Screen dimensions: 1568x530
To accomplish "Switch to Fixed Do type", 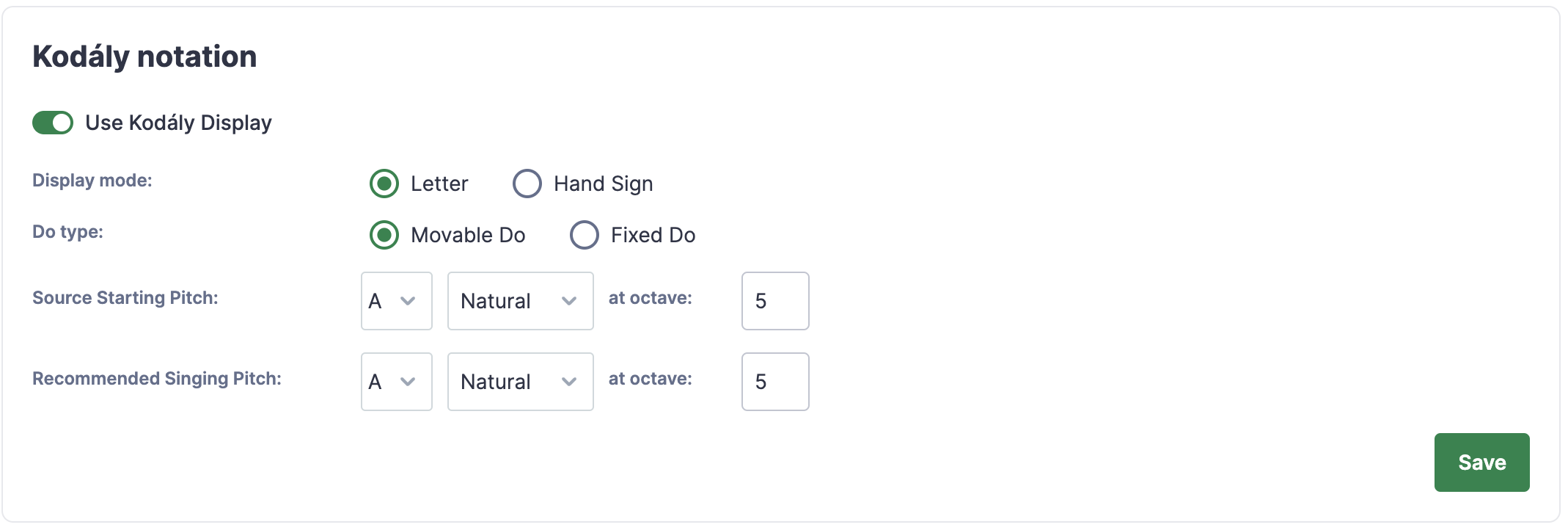I will (x=585, y=235).
